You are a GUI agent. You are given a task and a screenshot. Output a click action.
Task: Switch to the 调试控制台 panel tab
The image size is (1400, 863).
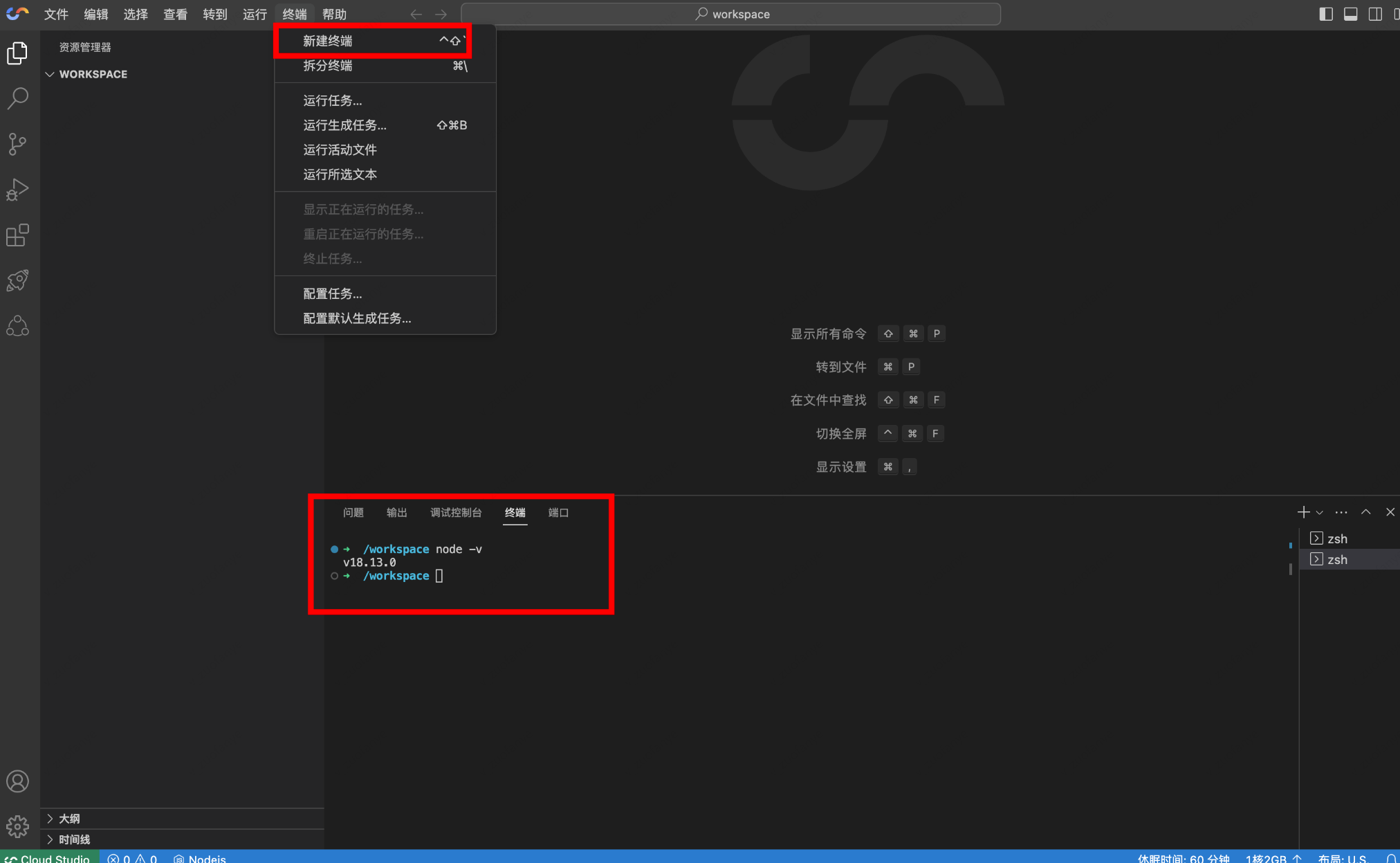[455, 513]
